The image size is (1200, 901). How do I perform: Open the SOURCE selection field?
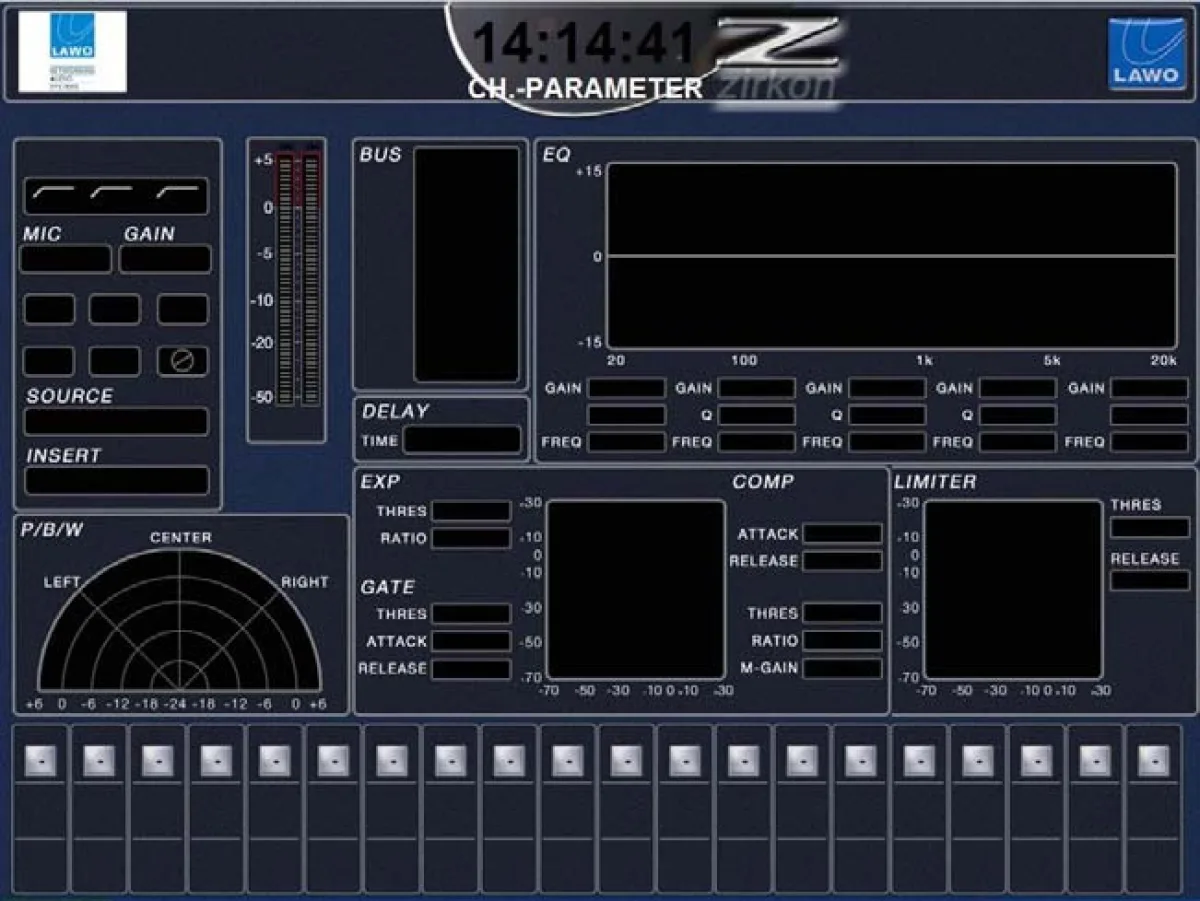point(116,421)
